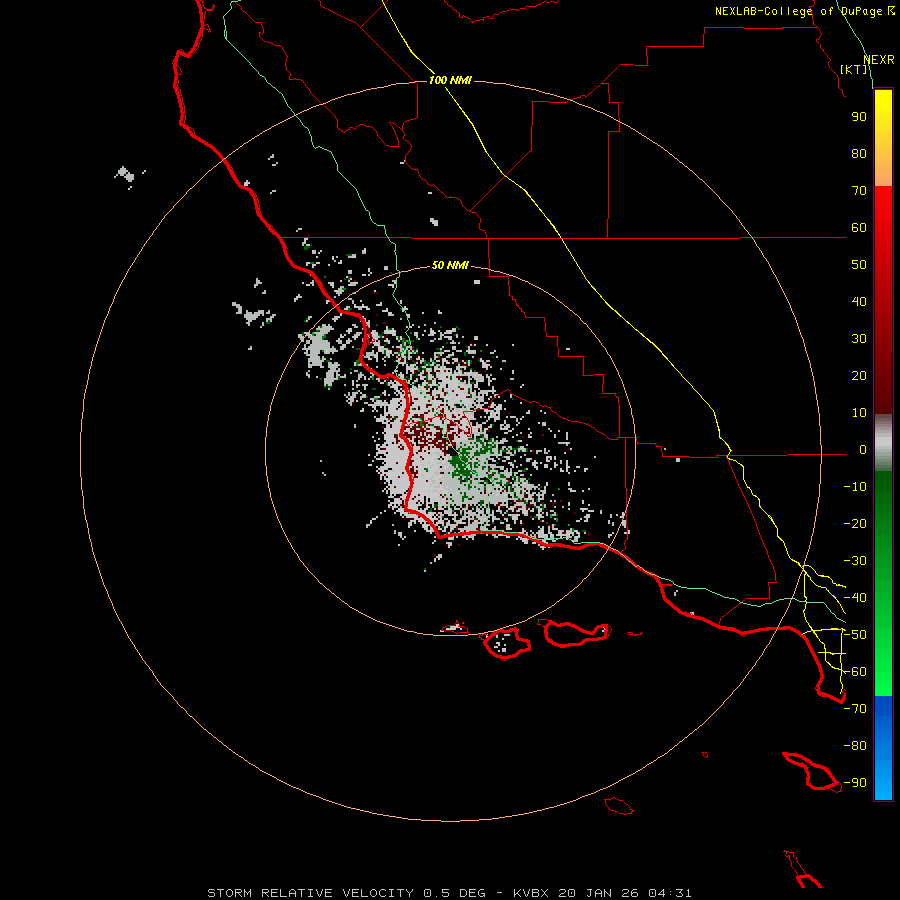Pick the yellow-orange segment of the color bar
900x900 pixels.
coord(883,138)
